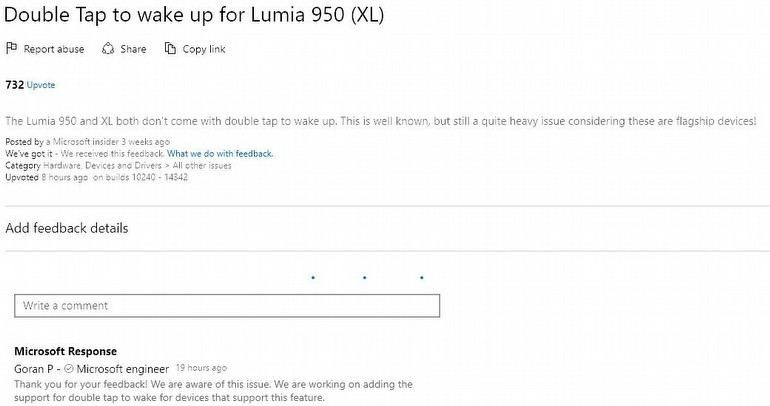The image size is (770, 406).
Task: Click the middle loading dot
Action: [365, 277]
